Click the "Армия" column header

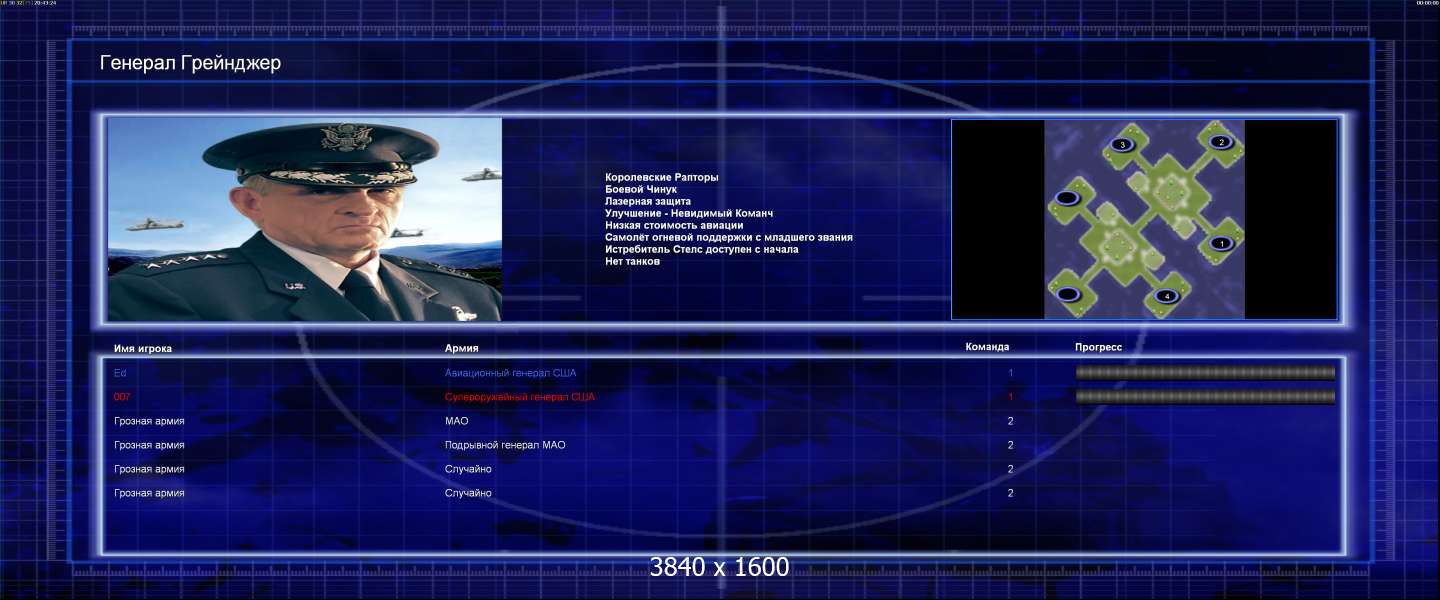point(461,348)
